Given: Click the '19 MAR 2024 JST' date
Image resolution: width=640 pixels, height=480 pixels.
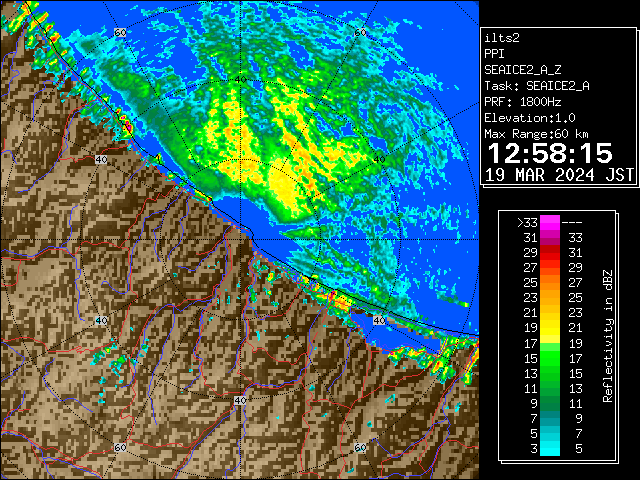Looking at the screenshot, I should click(x=560, y=175).
